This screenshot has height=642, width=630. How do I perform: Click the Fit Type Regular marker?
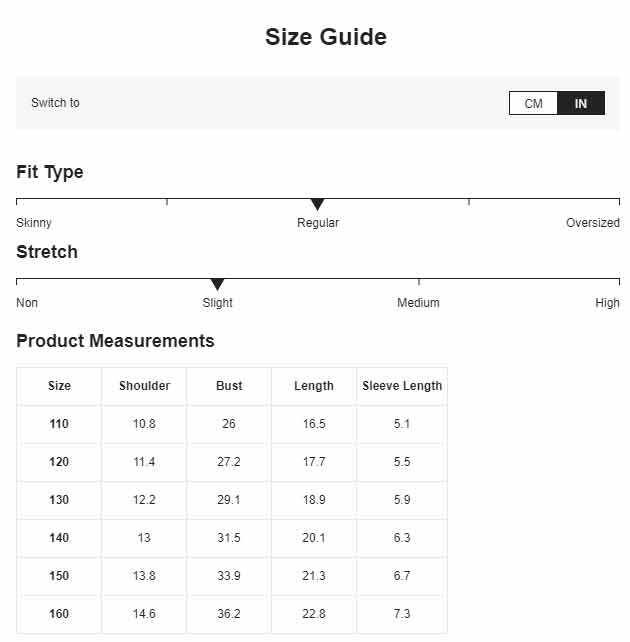pyautogui.click(x=317, y=204)
